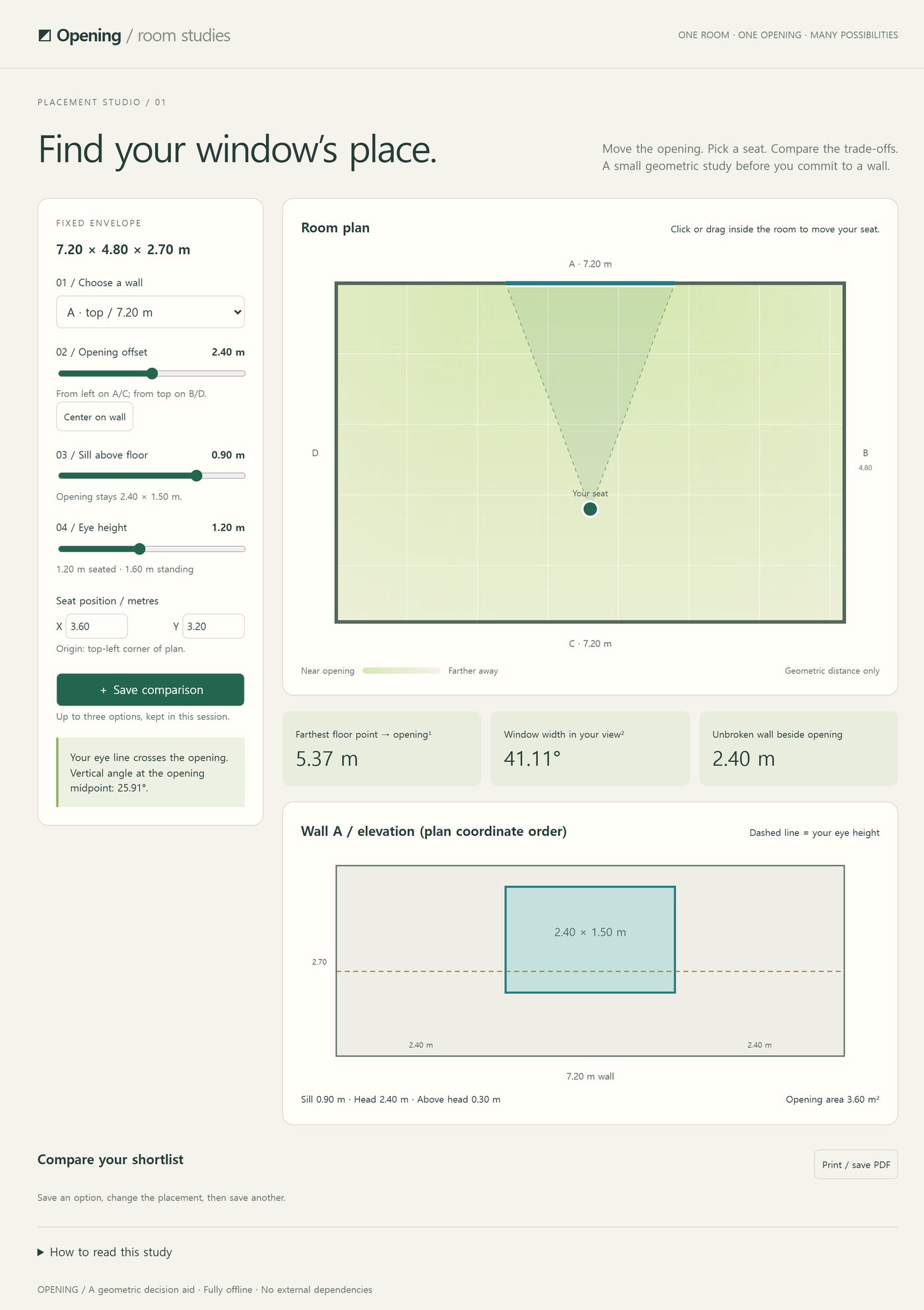This screenshot has width=924, height=1310.
Task: Click the Print / save PDF button
Action: coord(856,1165)
